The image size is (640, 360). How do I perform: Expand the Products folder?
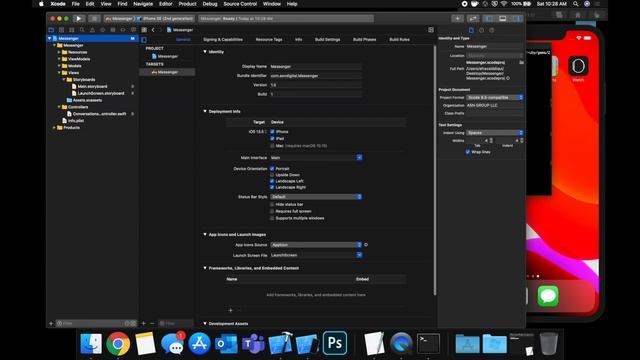[x=54, y=127]
